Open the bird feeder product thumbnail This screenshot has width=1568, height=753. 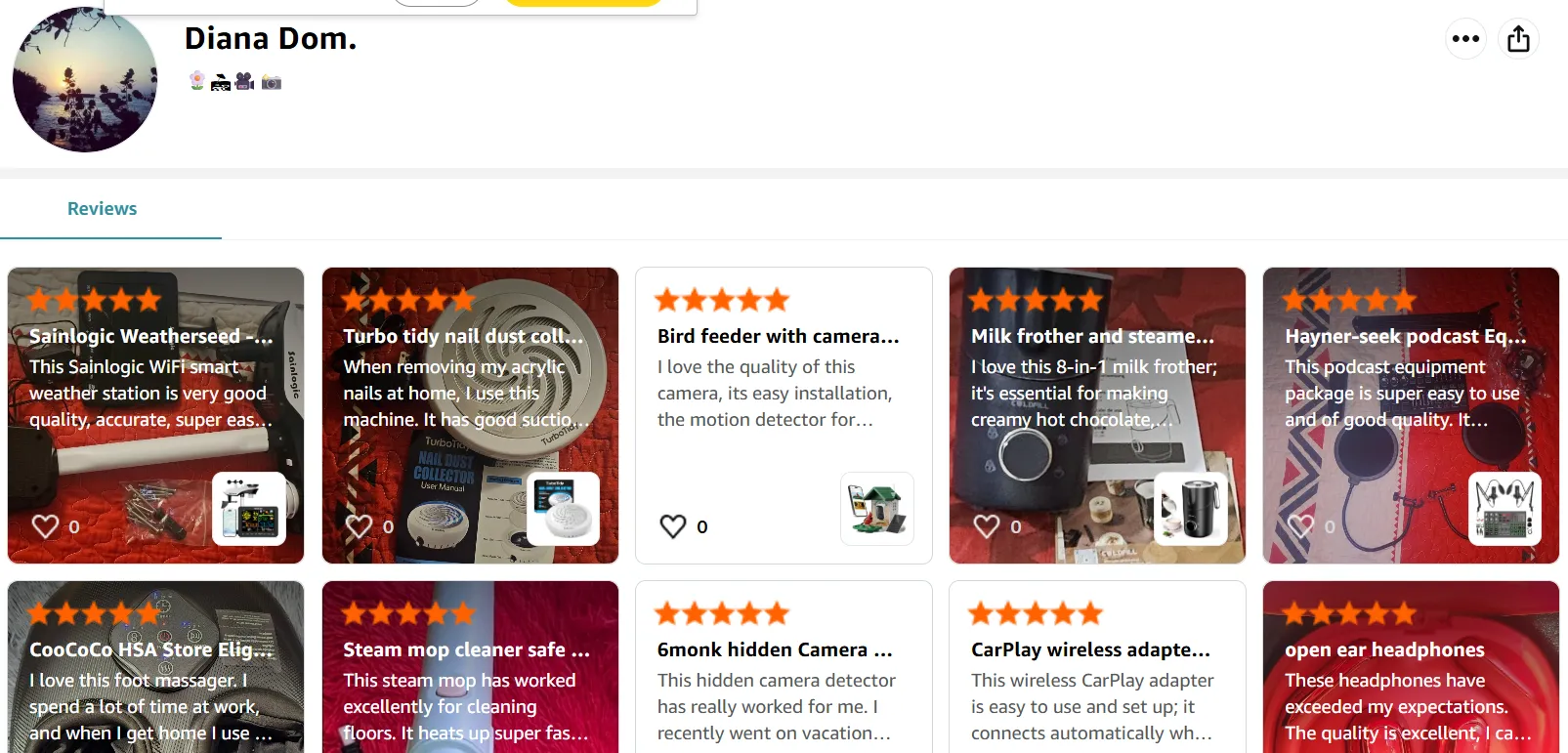(876, 509)
